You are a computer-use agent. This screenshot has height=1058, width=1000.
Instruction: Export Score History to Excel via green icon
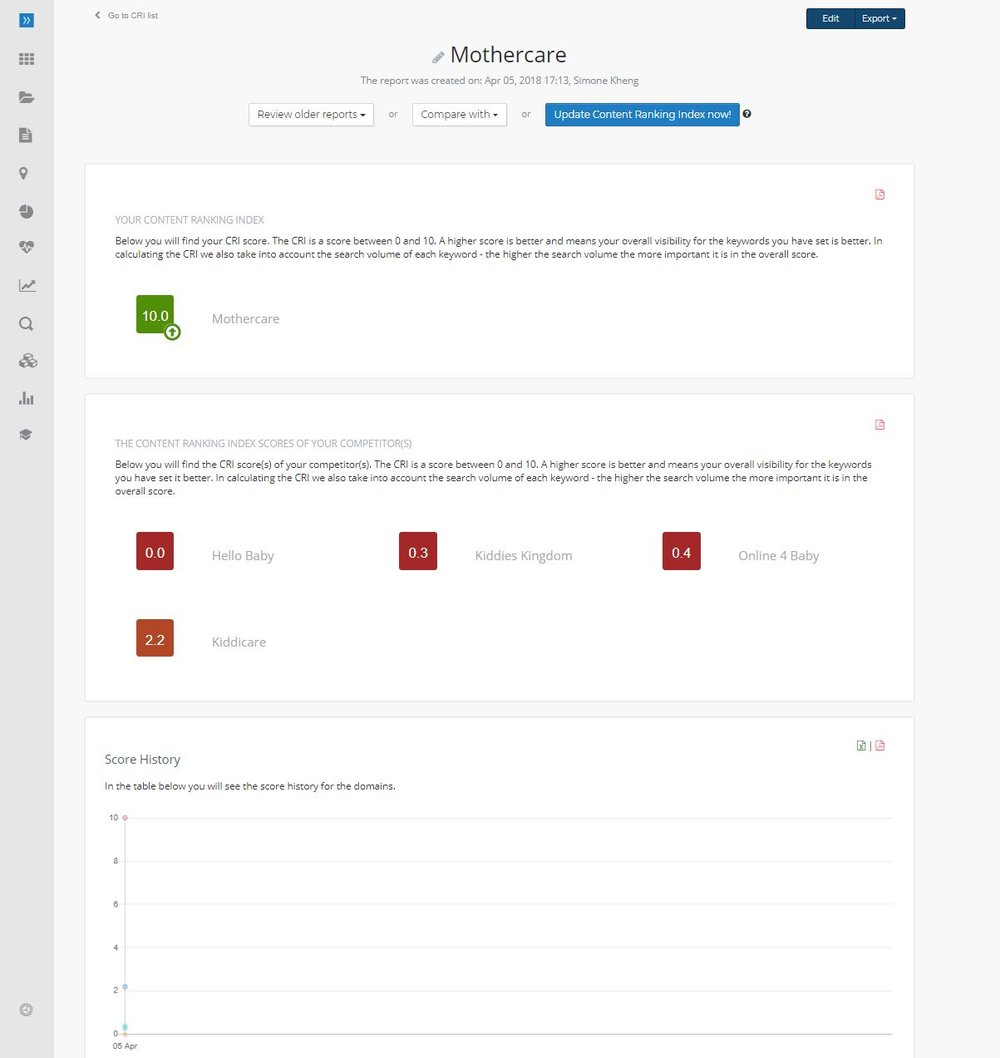tap(861, 745)
